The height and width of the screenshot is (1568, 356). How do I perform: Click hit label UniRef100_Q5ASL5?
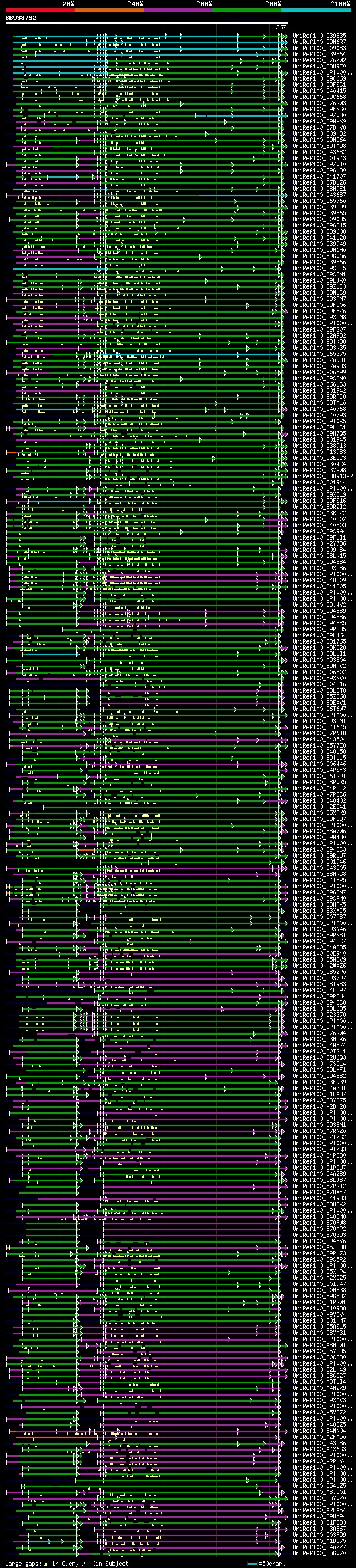click(x=319, y=1327)
